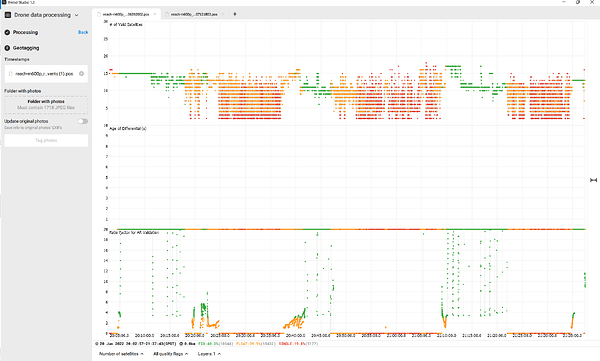Switch to the first .pos plot tab
600x361 pixels.
126,14
